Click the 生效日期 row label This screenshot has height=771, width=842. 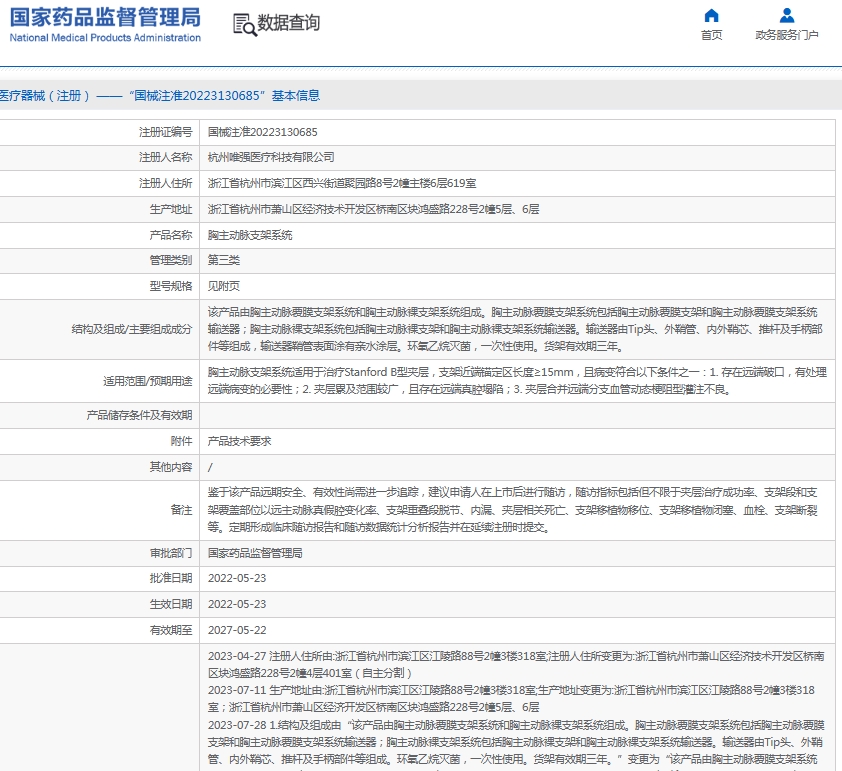point(171,604)
